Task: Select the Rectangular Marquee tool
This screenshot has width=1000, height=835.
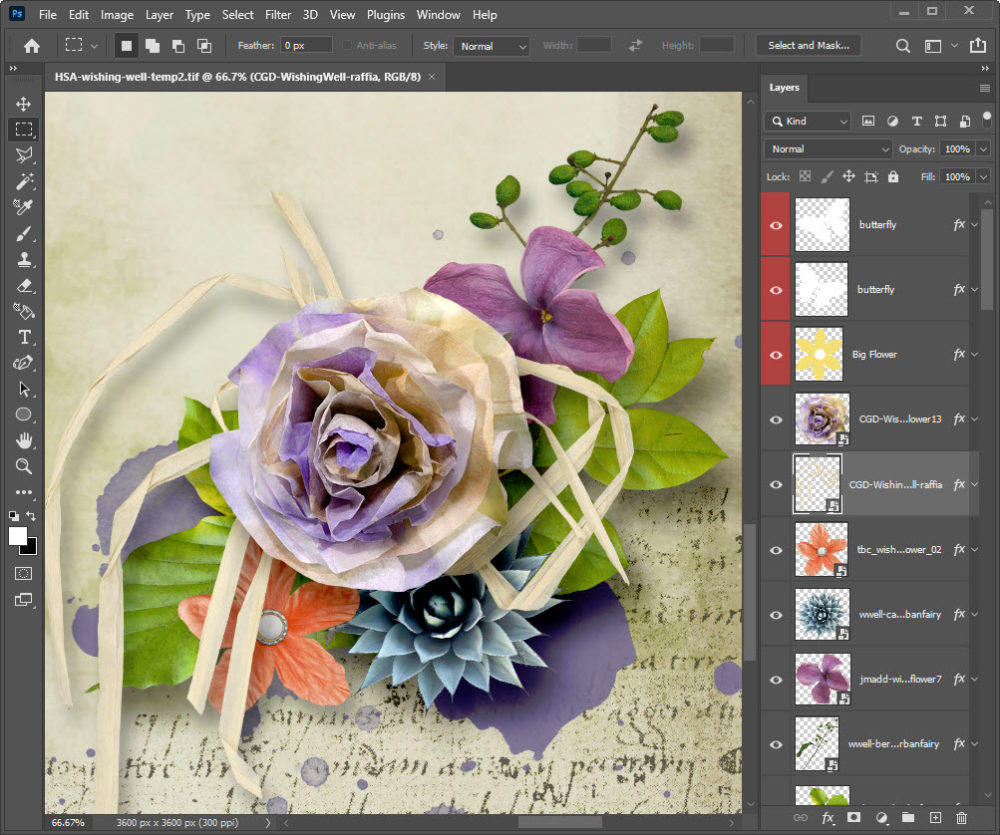Action: coord(24,129)
